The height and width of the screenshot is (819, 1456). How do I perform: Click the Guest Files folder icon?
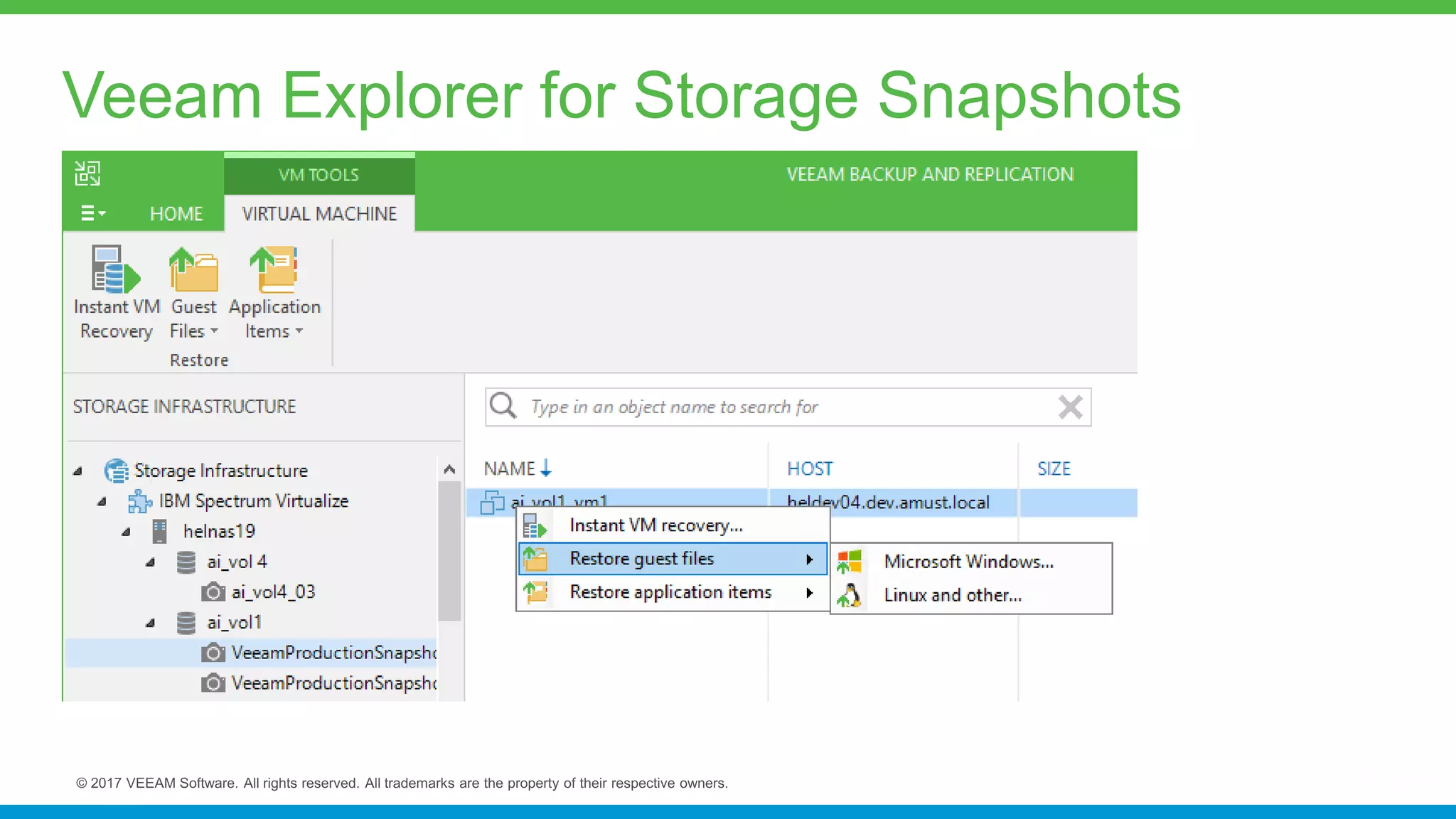click(x=193, y=269)
